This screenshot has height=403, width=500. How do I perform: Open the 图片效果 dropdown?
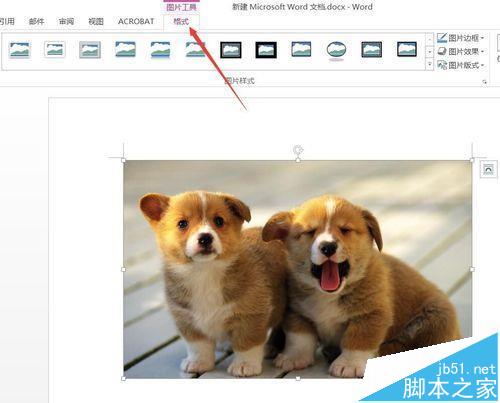click(x=461, y=51)
